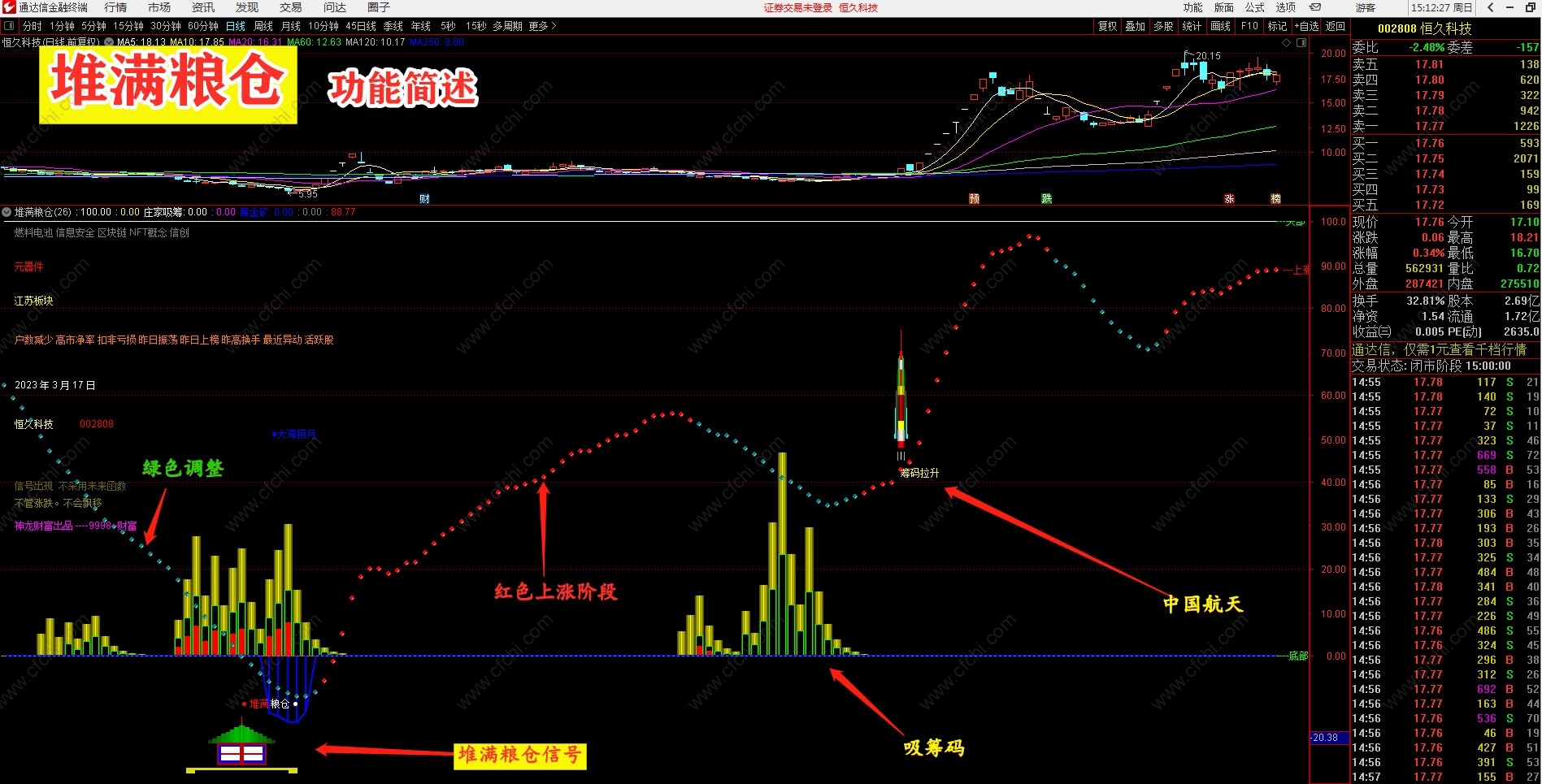Toggle the left sidebar panel icon
This screenshot has width=1542, height=784.
(x=9, y=26)
